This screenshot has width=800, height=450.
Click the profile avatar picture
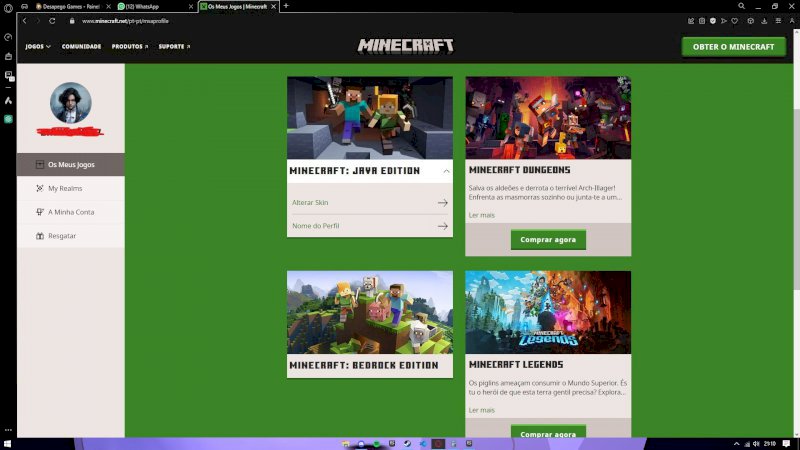pos(71,102)
